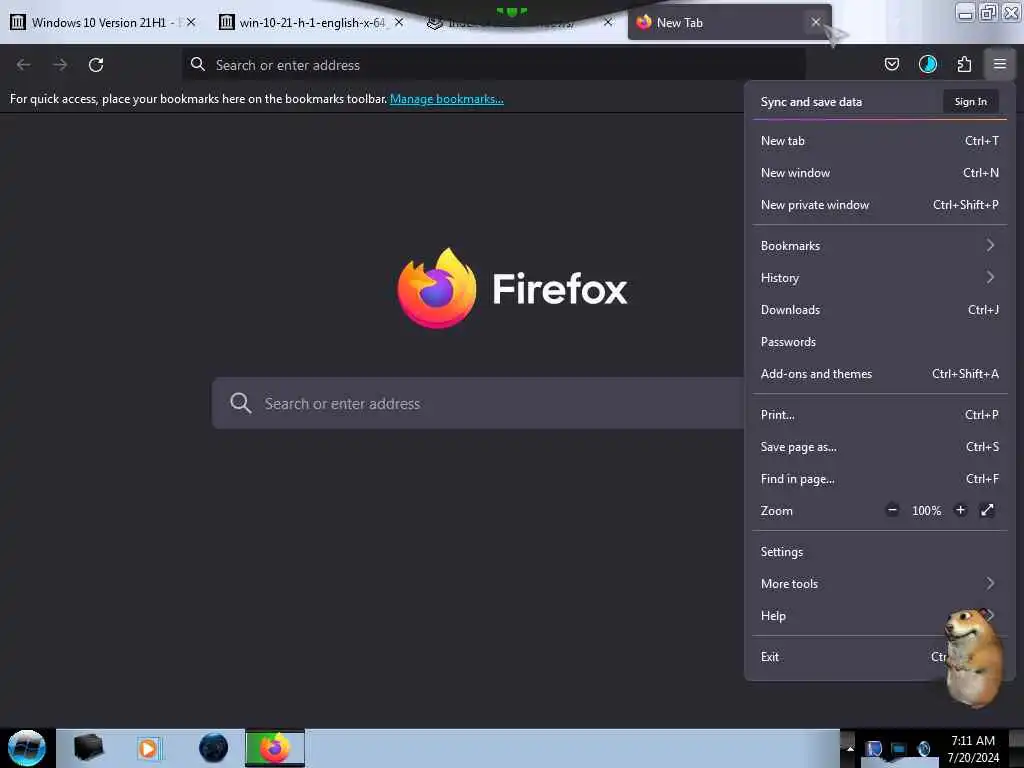Screen dimensions: 1024x768
Task: Click the Firefox account avatar icon
Action: pyautogui.click(x=928, y=64)
